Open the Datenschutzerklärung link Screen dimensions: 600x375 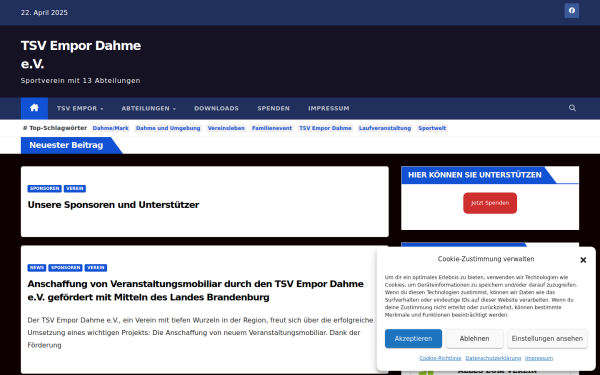493,358
